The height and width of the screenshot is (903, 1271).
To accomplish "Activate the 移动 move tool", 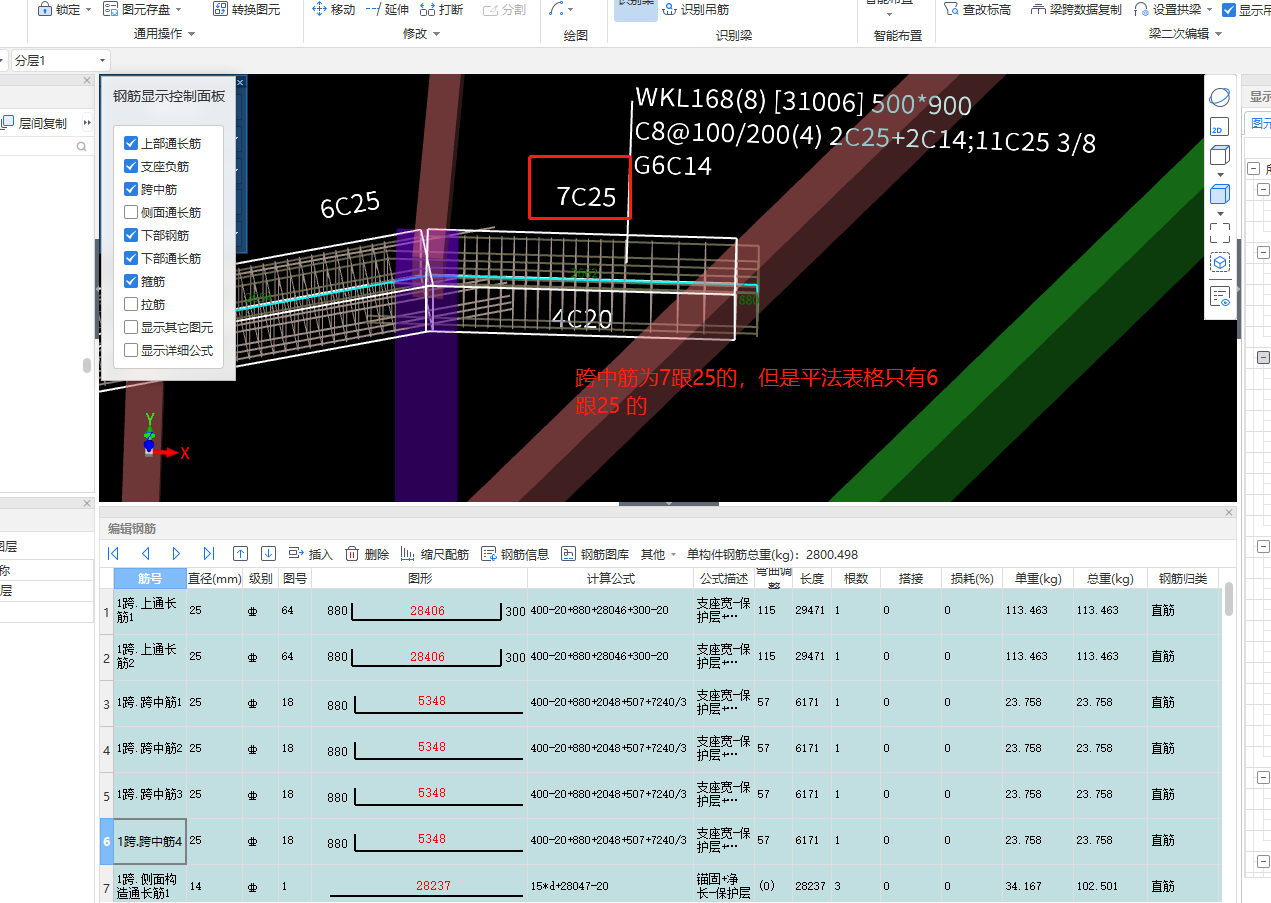I will coord(334,9).
